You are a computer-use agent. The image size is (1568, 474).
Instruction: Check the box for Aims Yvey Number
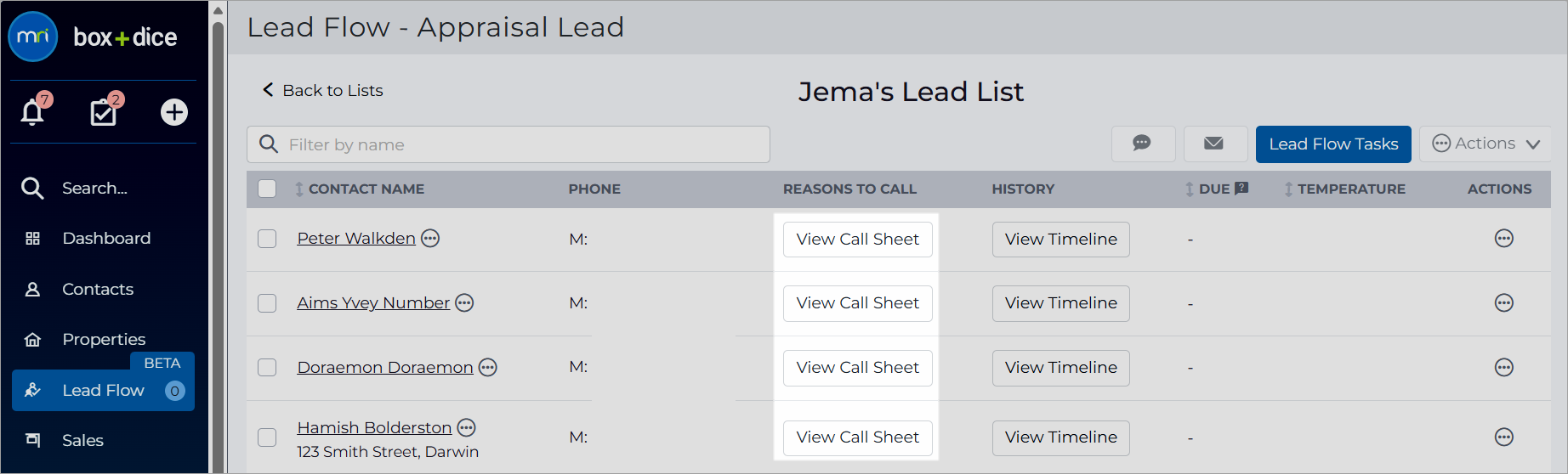pos(267,303)
